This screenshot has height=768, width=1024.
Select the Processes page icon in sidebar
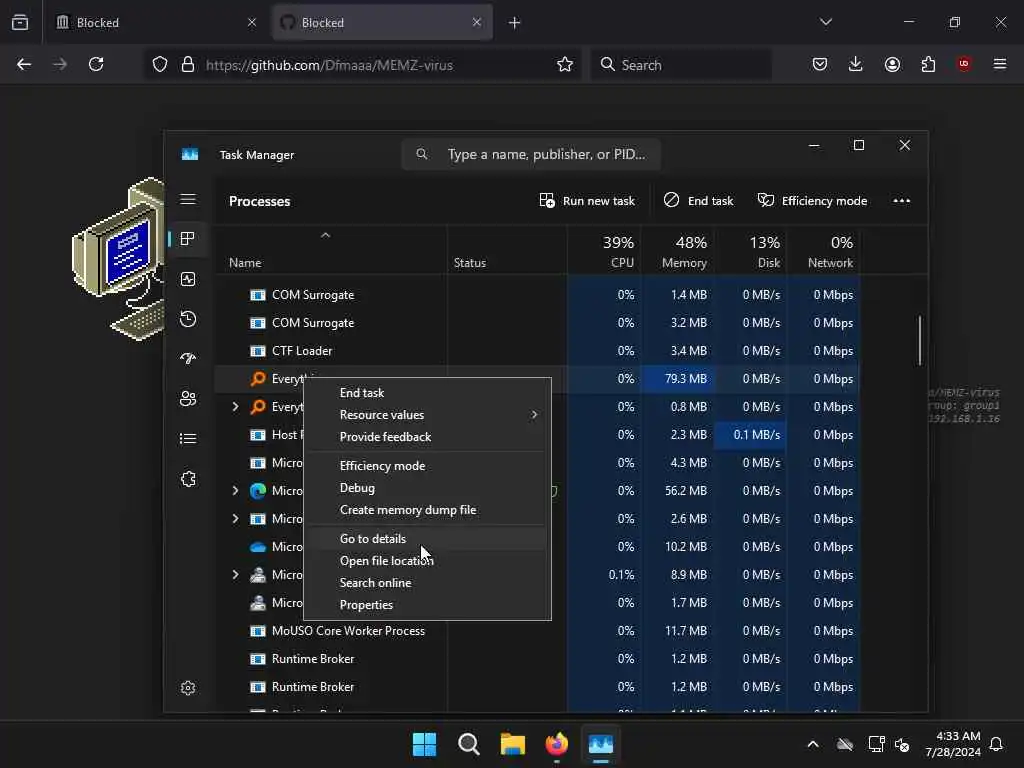(188, 239)
